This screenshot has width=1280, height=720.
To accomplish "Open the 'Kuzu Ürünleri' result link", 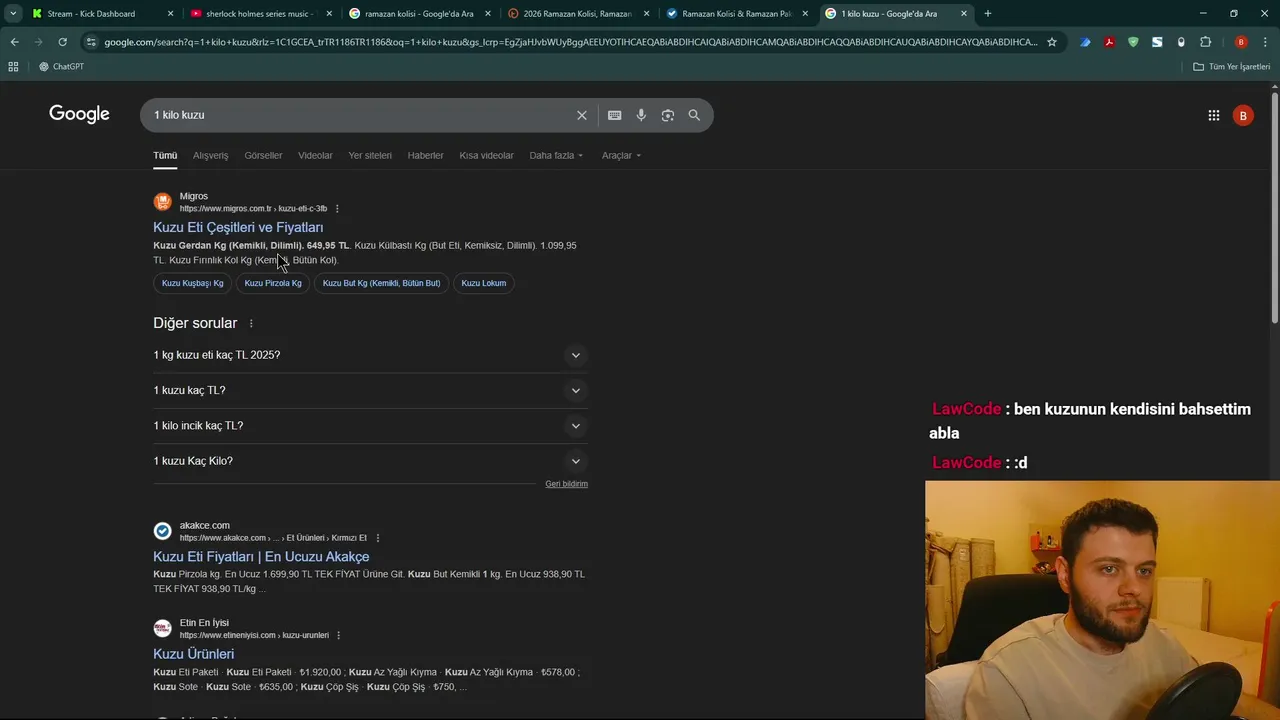I will coord(193,653).
